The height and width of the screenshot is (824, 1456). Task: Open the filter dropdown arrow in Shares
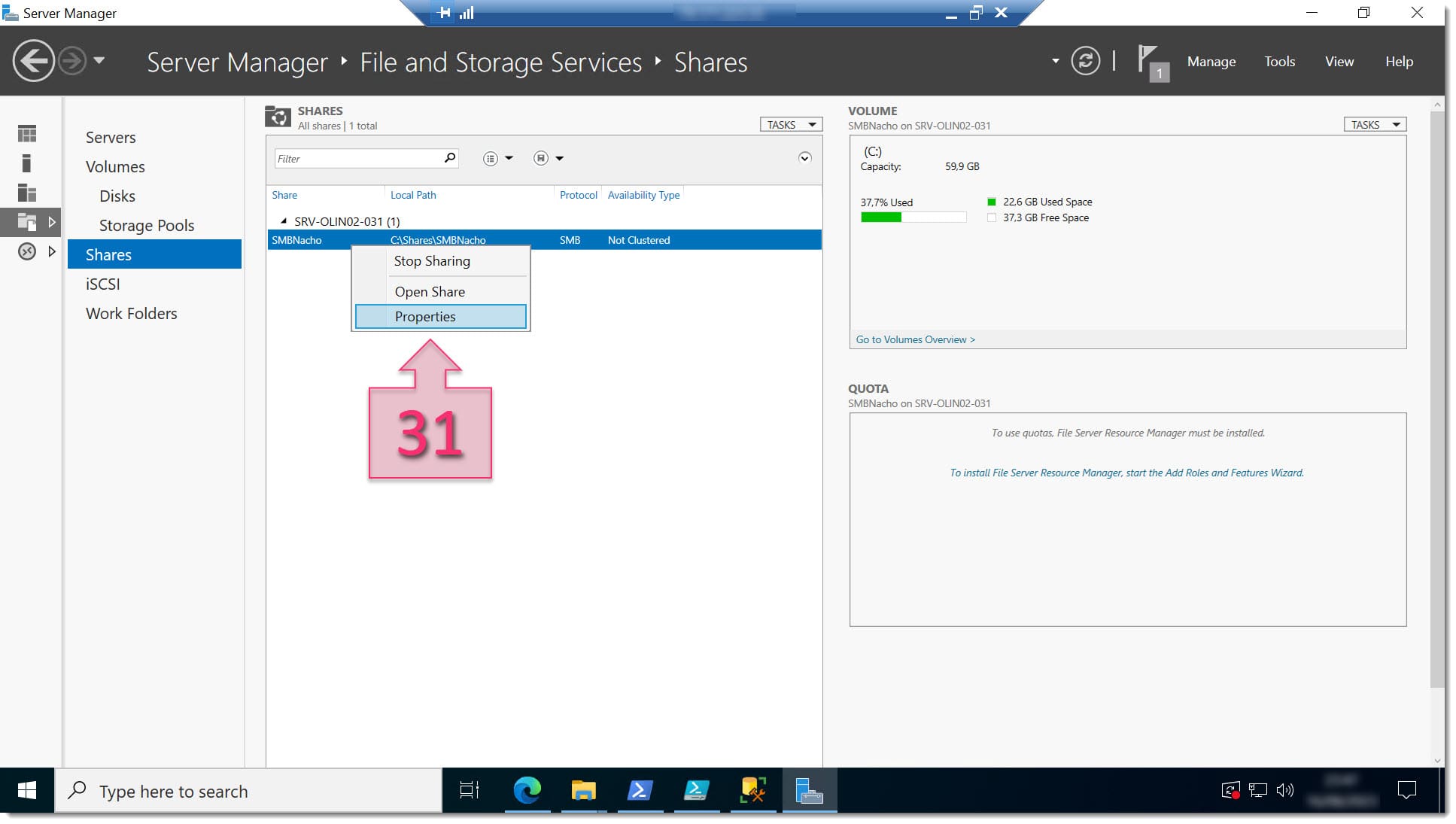[x=506, y=158]
